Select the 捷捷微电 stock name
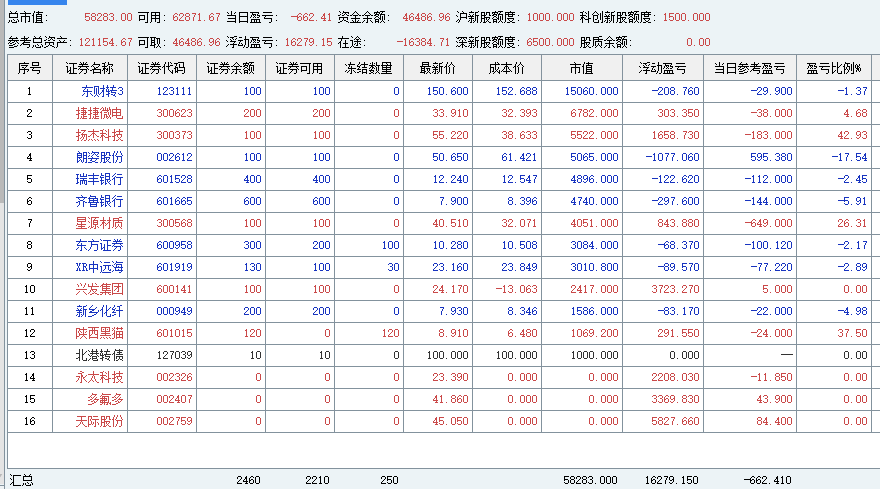The height and width of the screenshot is (489, 880). 99,113
